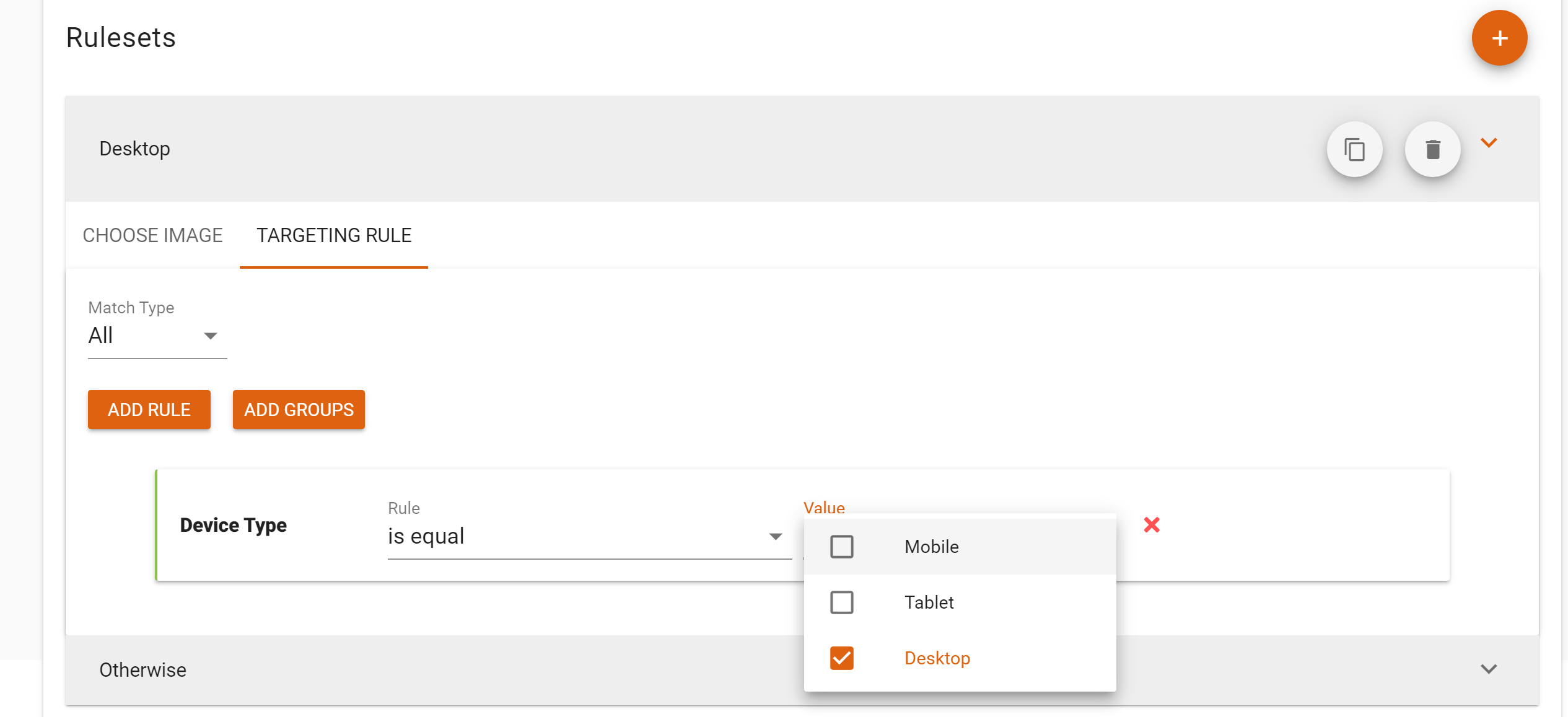Click the Desktop ruleset title
This screenshot has height=717, width=1568.
134,149
